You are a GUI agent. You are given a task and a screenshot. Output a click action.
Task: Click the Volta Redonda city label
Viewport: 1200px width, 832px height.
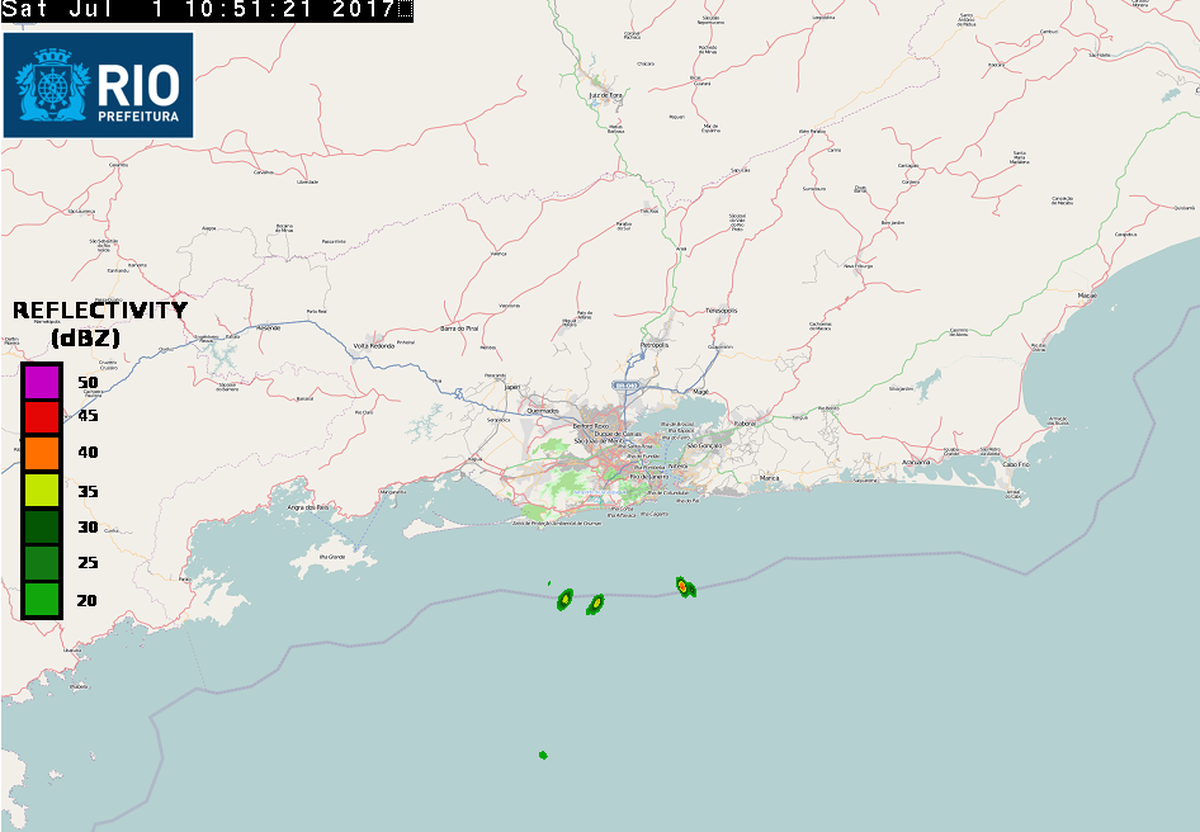[374, 346]
